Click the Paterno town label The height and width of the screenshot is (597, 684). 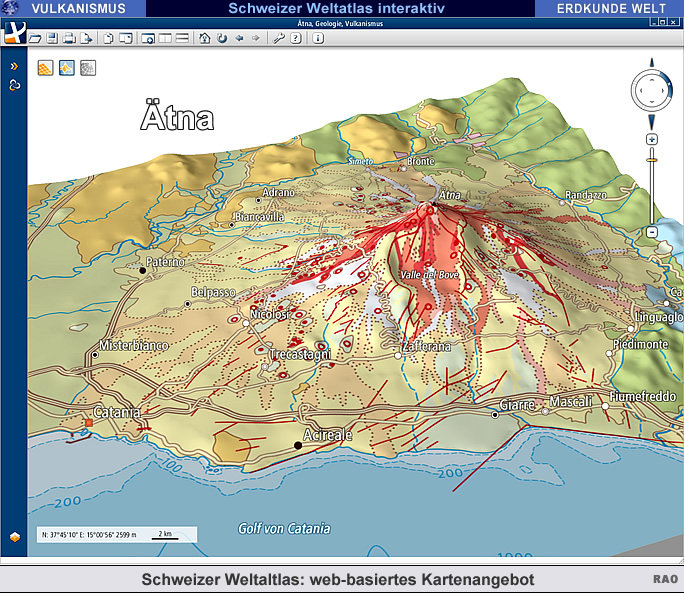click(165, 262)
